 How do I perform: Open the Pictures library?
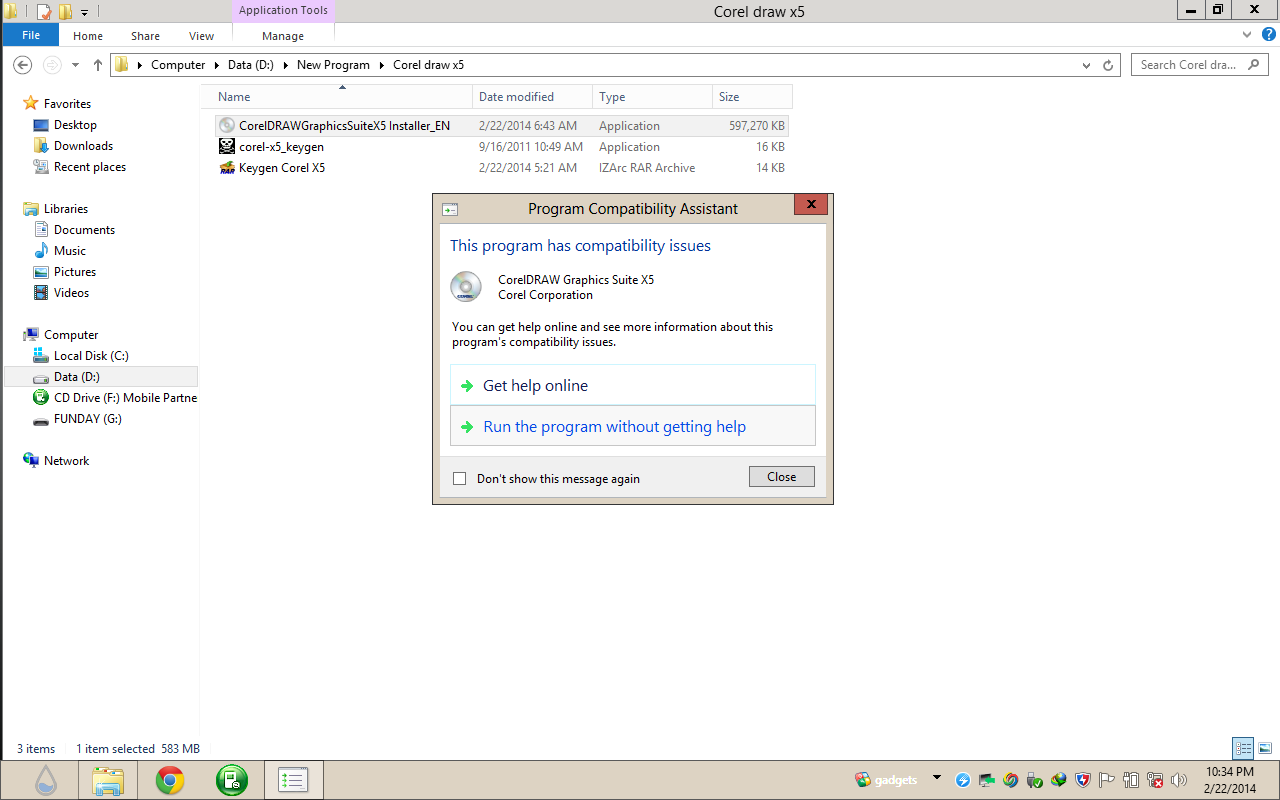75,272
